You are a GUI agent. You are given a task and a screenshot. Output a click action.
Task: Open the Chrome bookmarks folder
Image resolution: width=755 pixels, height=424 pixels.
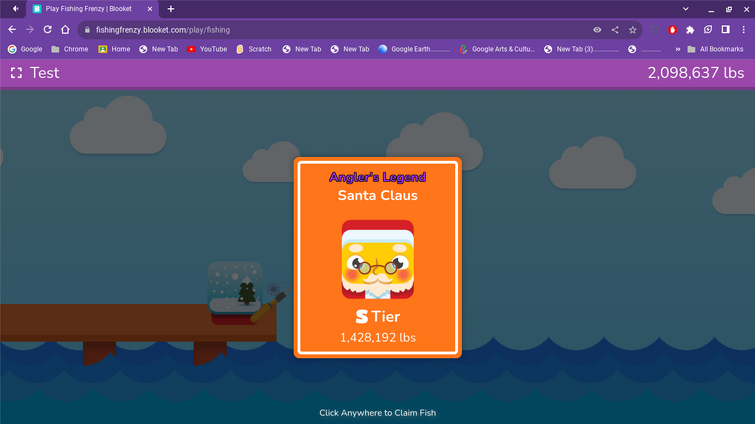(70, 49)
